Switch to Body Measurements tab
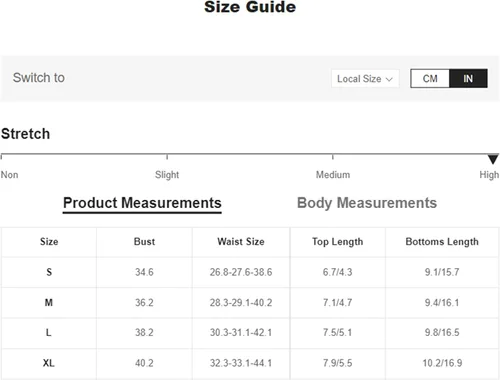This screenshot has height=380, width=500. click(x=367, y=203)
